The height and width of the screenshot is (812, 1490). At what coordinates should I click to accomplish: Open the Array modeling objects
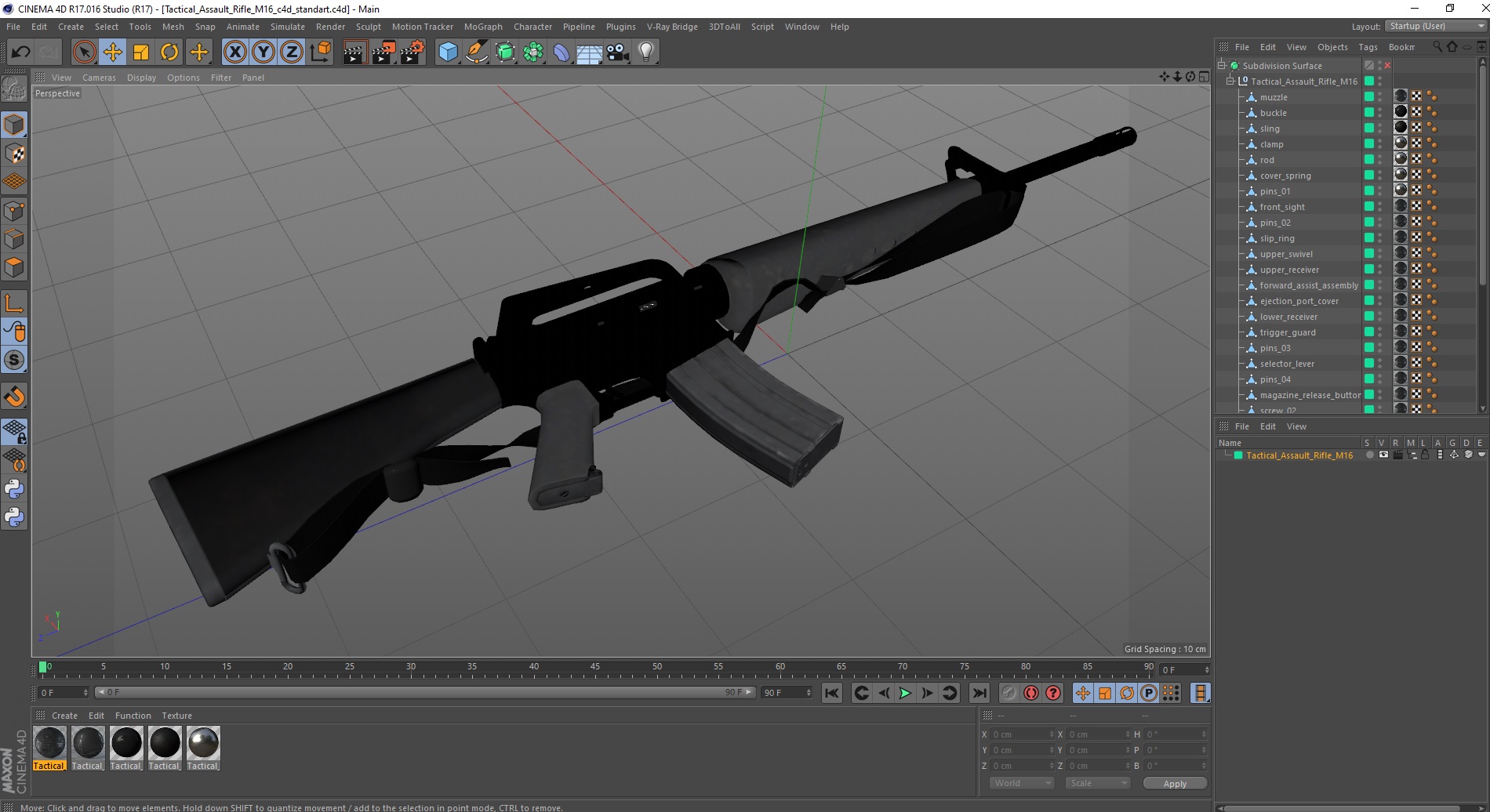tap(533, 53)
